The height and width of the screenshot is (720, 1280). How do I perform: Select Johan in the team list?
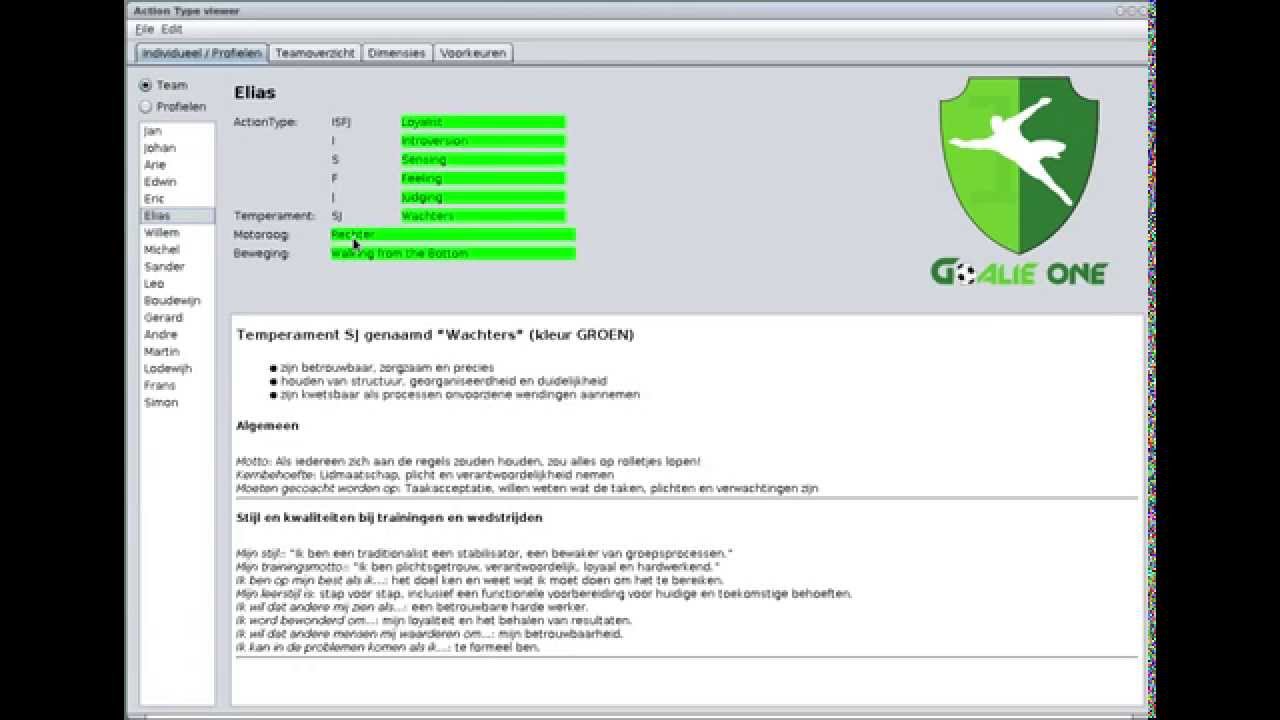(x=177, y=148)
